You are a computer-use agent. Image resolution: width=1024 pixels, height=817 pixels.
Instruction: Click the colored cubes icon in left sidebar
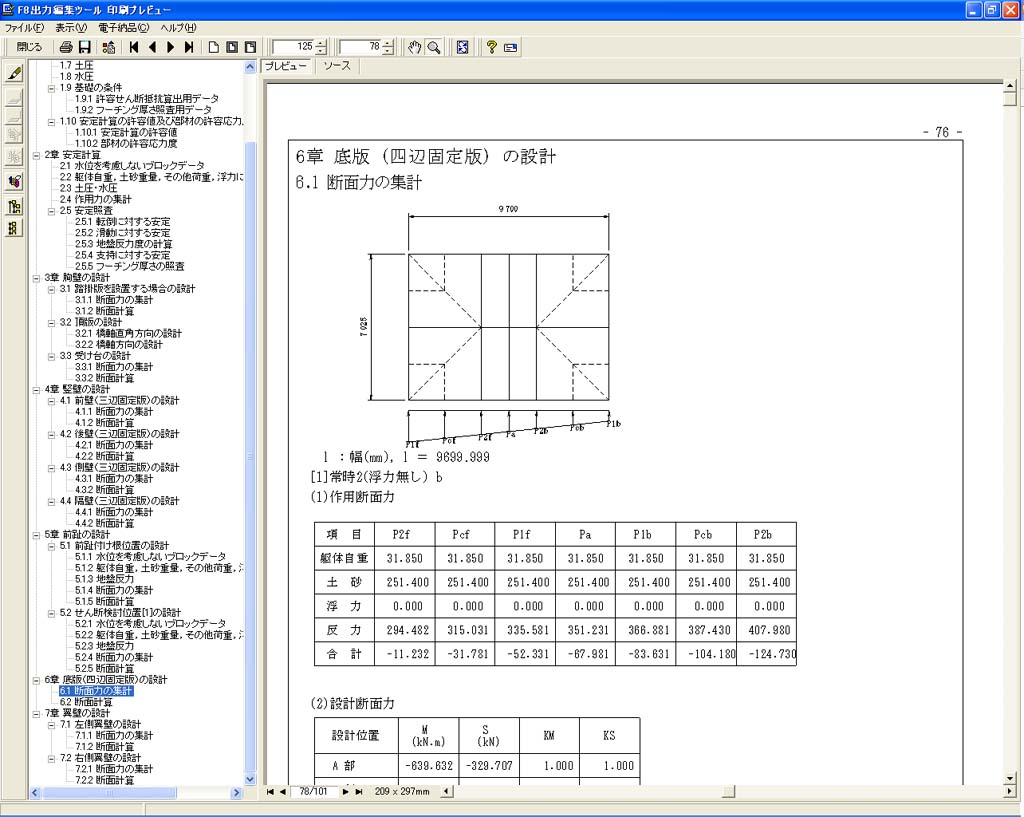(14, 182)
